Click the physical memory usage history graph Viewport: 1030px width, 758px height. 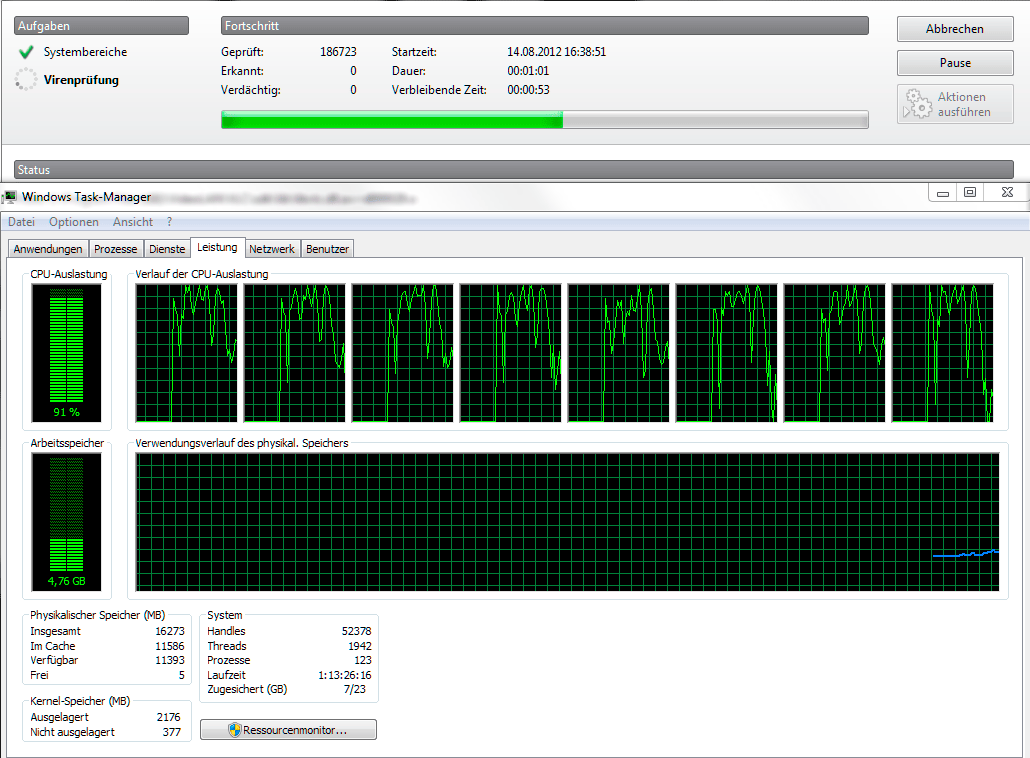(x=568, y=522)
